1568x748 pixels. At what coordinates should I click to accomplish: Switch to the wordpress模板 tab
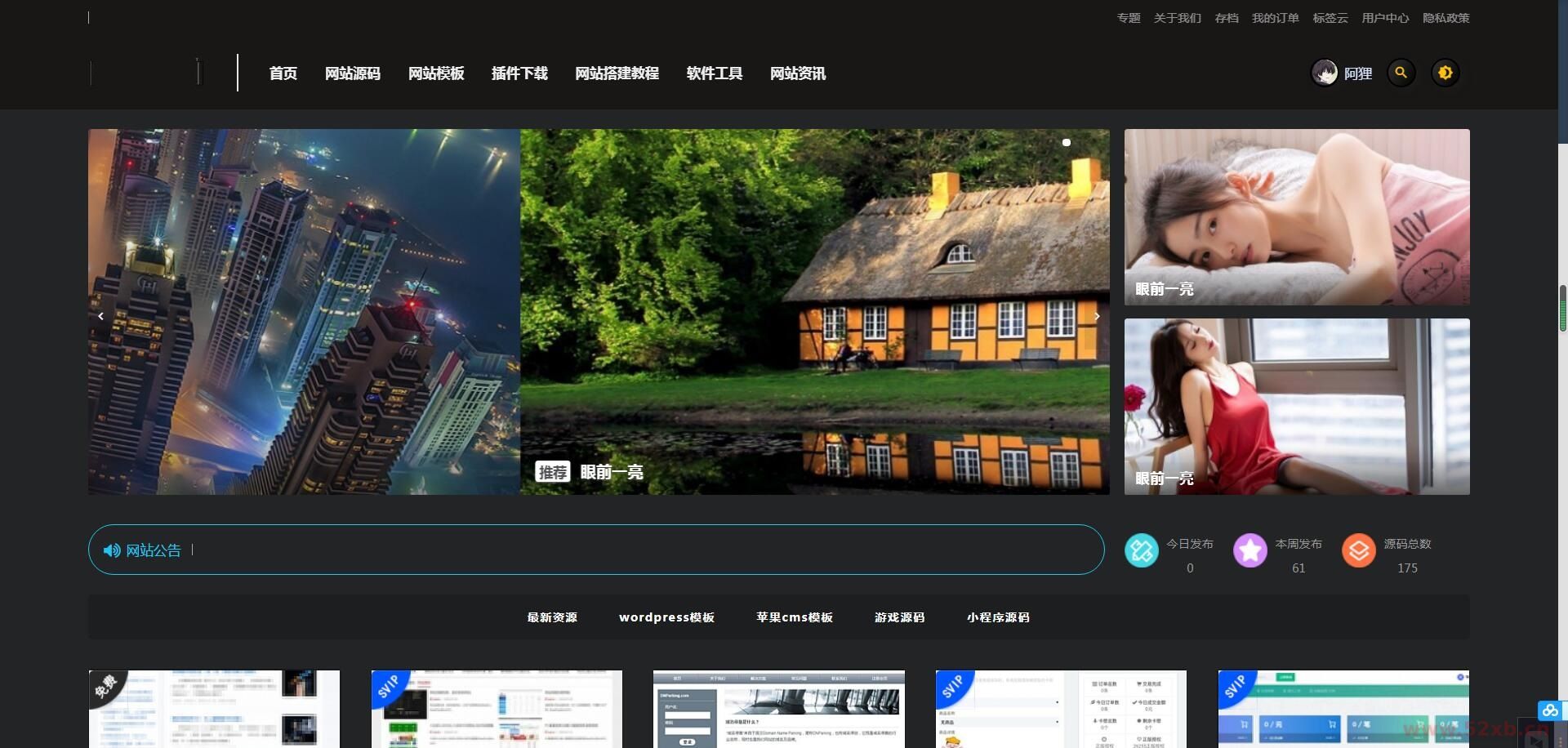pyautogui.click(x=666, y=617)
